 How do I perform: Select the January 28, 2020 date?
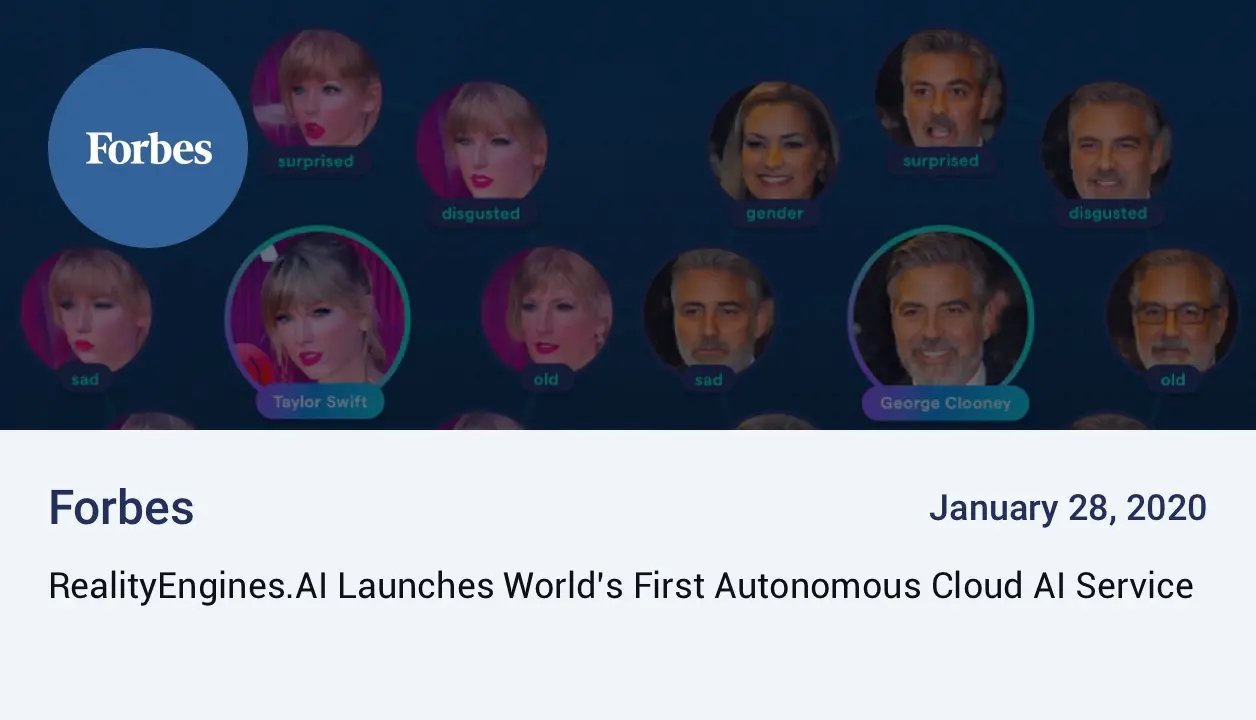tap(1067, 508)
